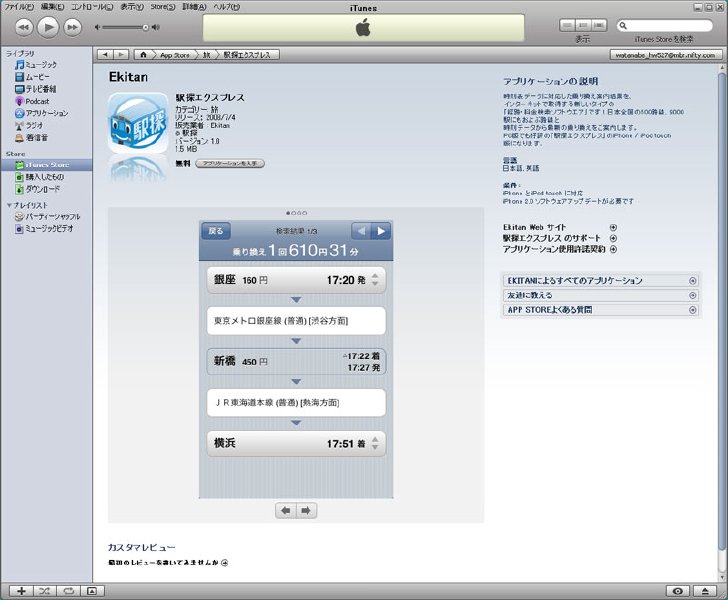Click the Play button

click(48, 27)
